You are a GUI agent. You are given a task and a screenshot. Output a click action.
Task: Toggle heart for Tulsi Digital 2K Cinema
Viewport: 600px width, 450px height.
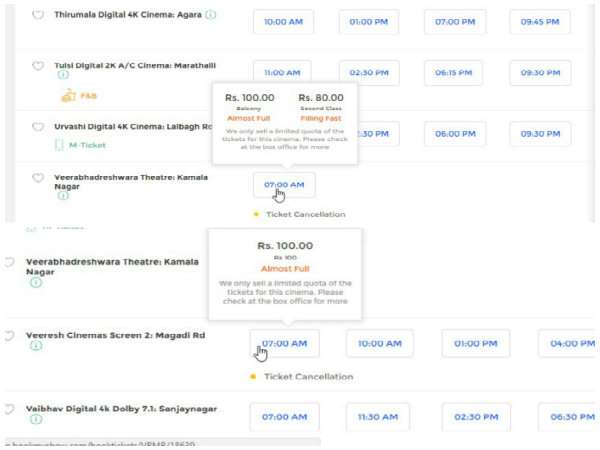pyautogui.click(x=38, y=65)
